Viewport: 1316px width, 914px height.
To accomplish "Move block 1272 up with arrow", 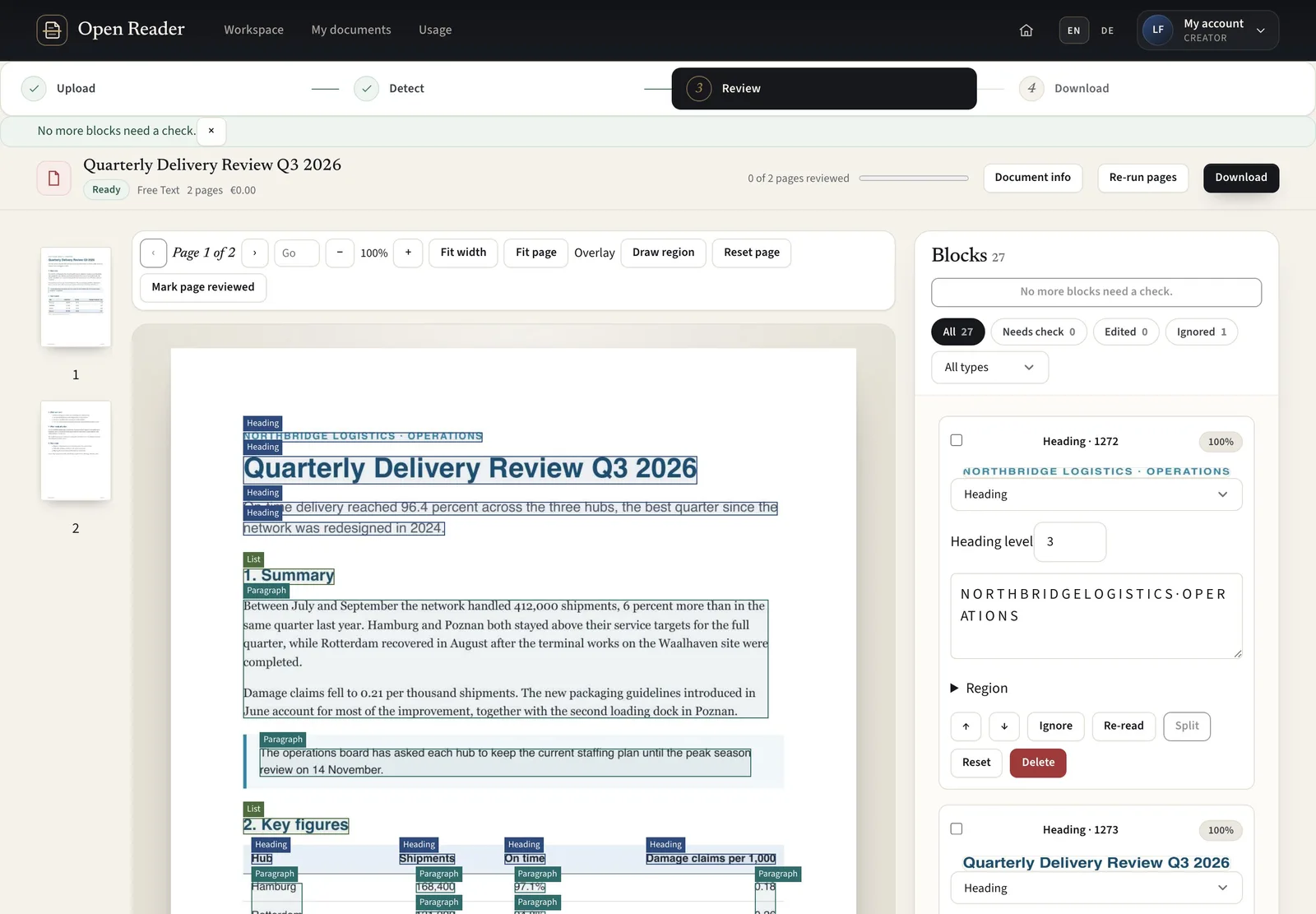I will [x=966, y=726].
